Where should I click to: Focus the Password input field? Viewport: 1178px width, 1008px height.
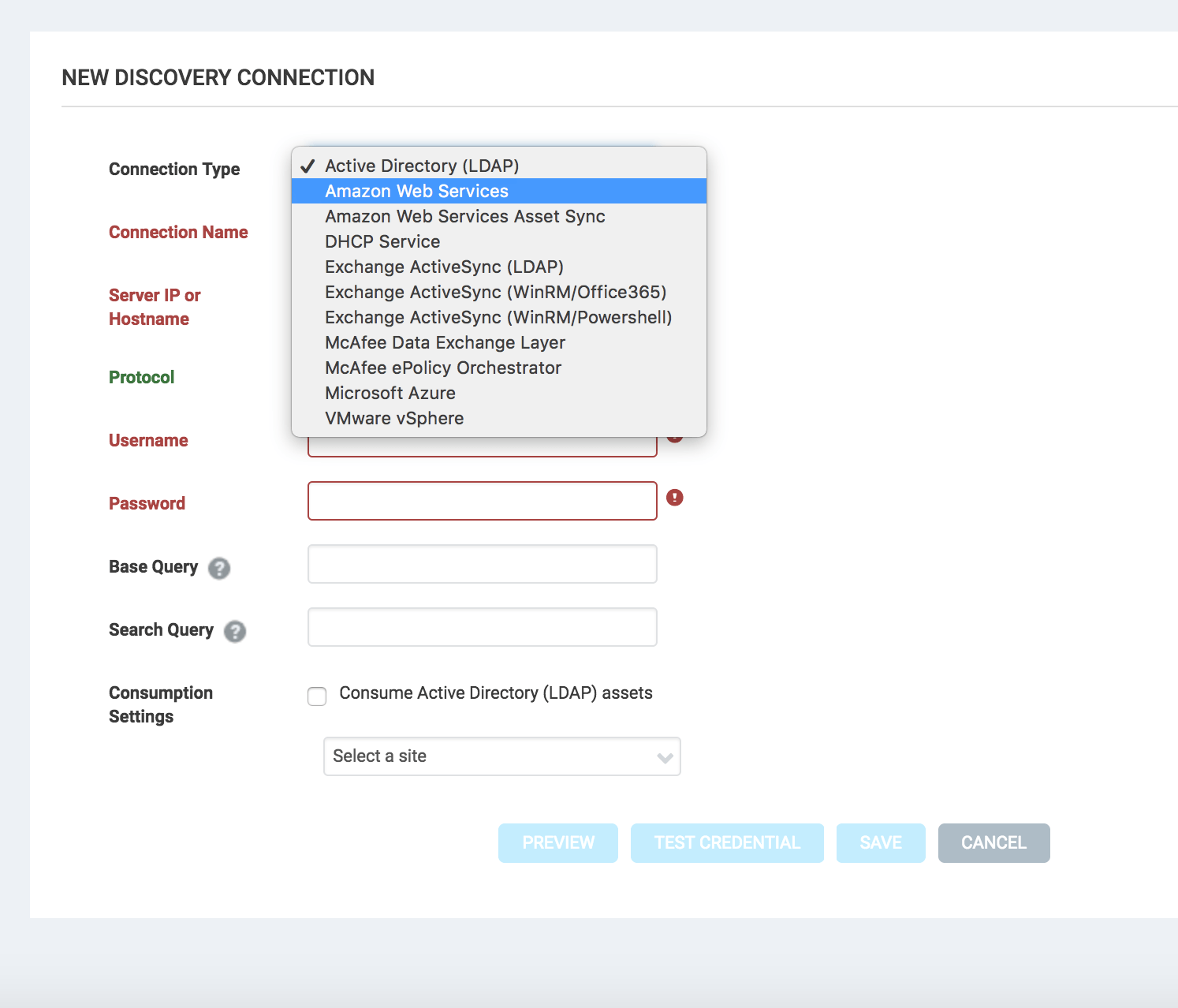tap(483, 501)
